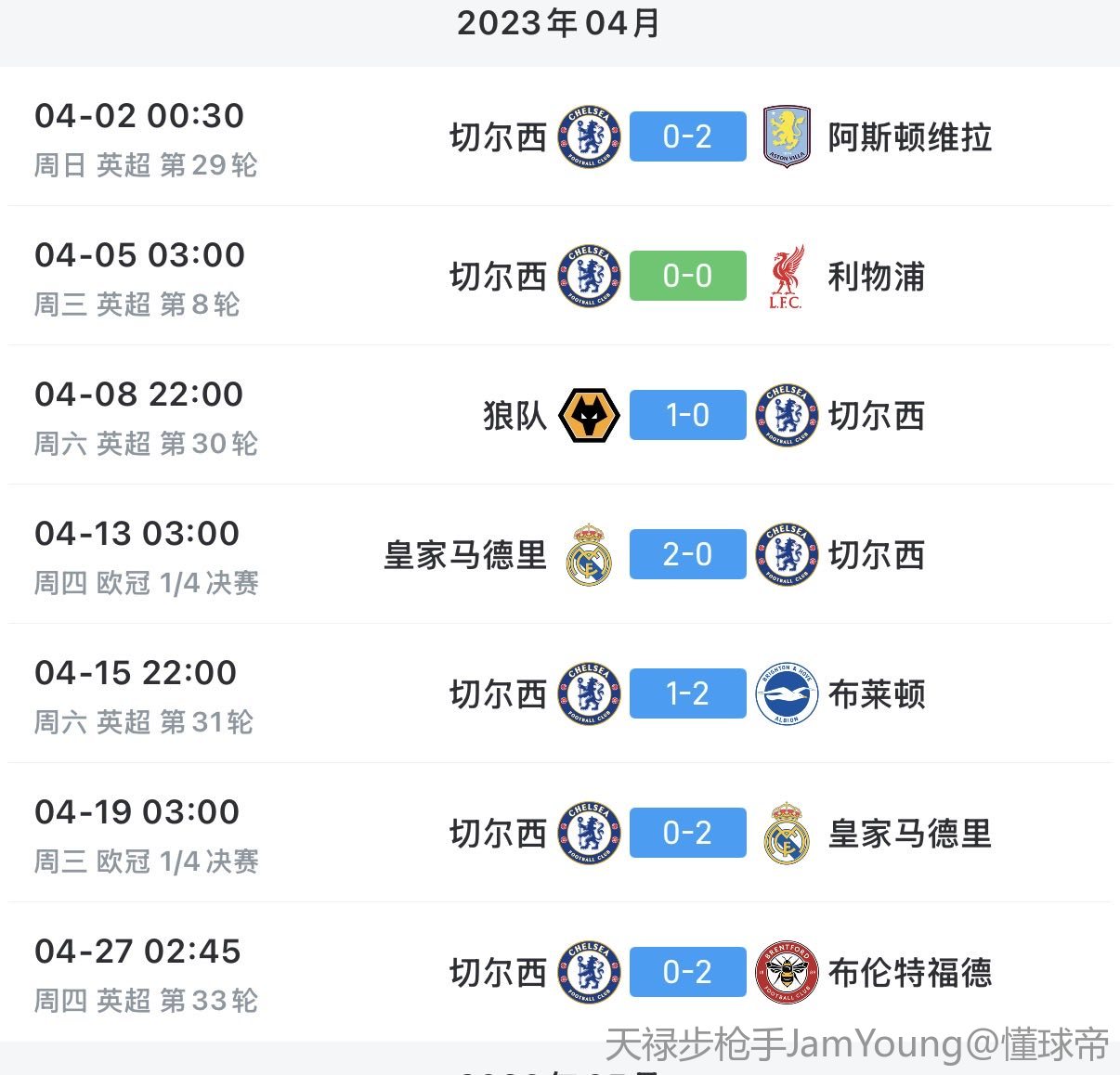Open 0-2 score against 阿斯顿维拉
The image size is (1120, 1075).
pyautogui.click(x=687, y=136)
